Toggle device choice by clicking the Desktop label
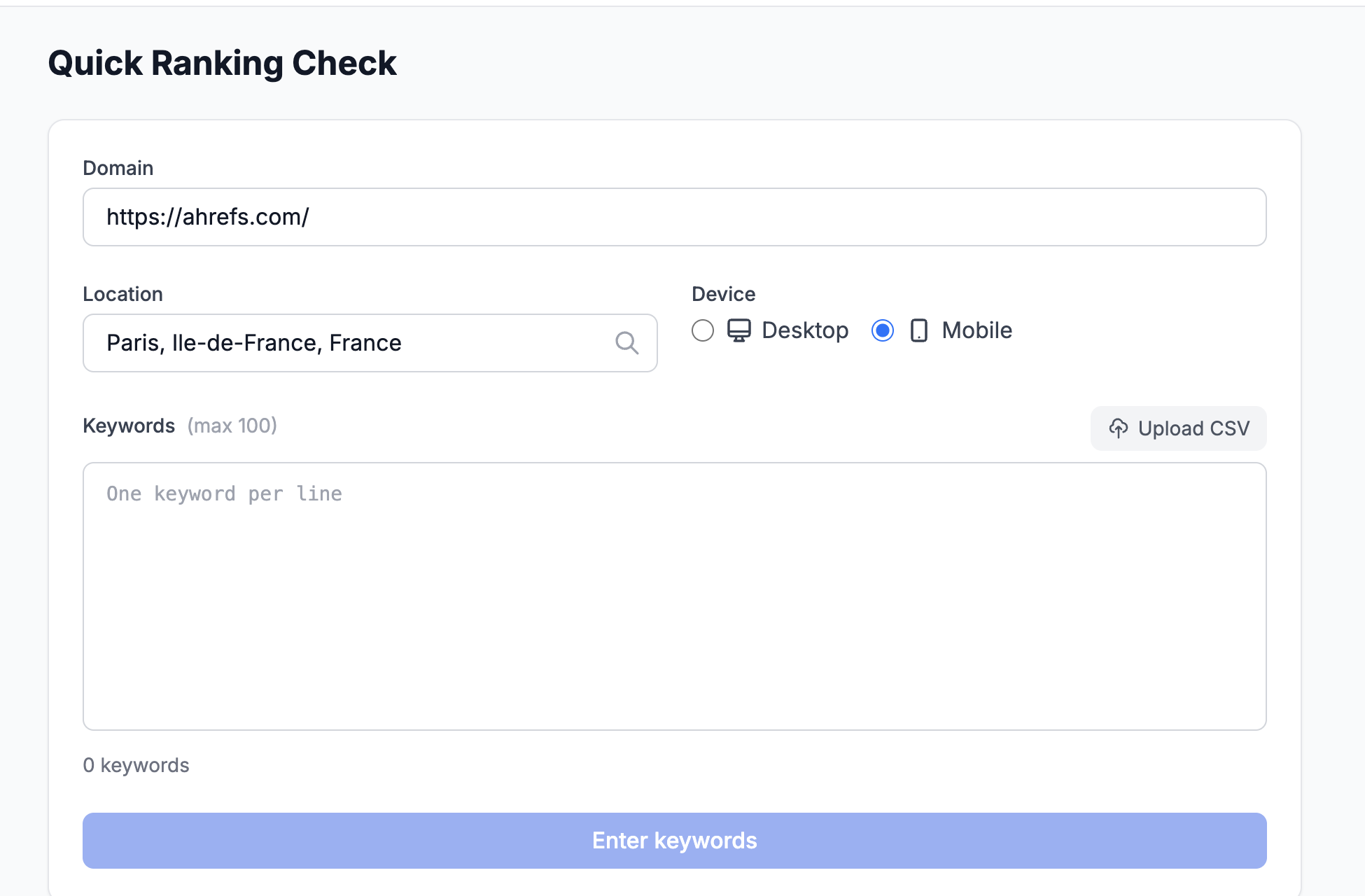Screen dimensions: 1365x896 [804, 330]
